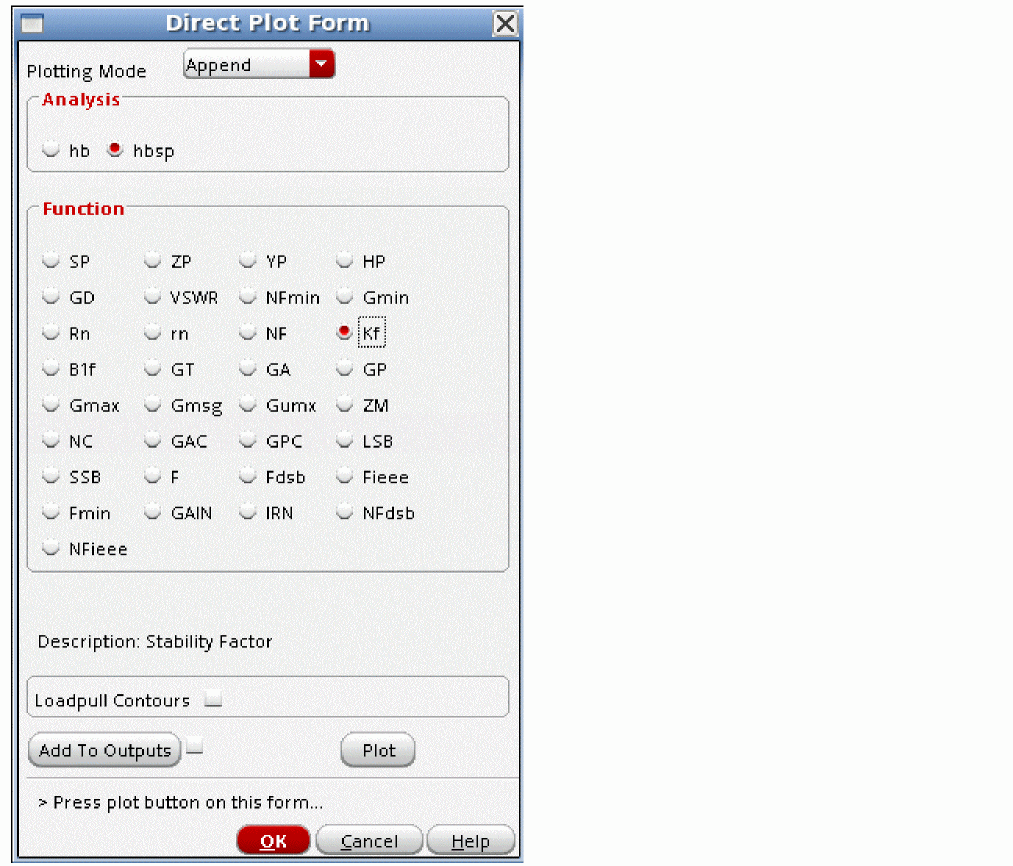Pick the LSB function option
The image size is (1013, 866).
pyautogui.click(x=344, y=440)
